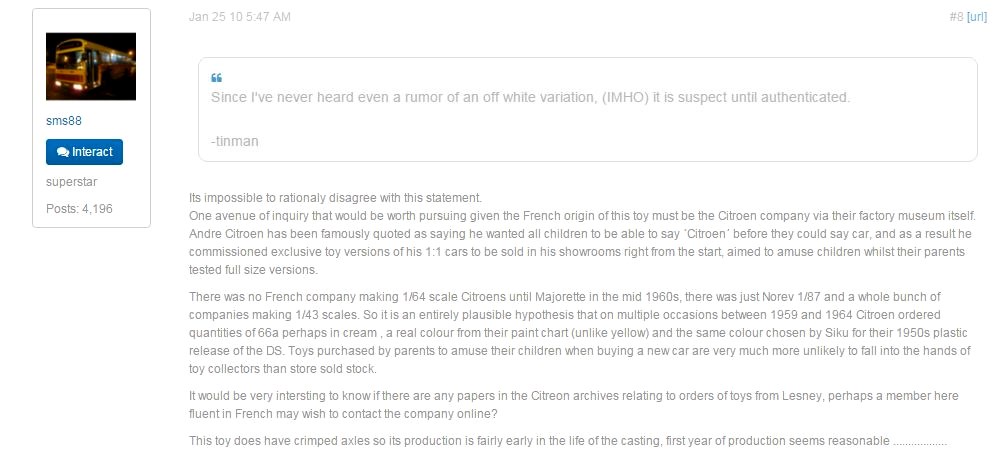Click the quoted text about off white variation
Image resolution: width=1008 pixels, height=461 pixels.
click(530, 97)
